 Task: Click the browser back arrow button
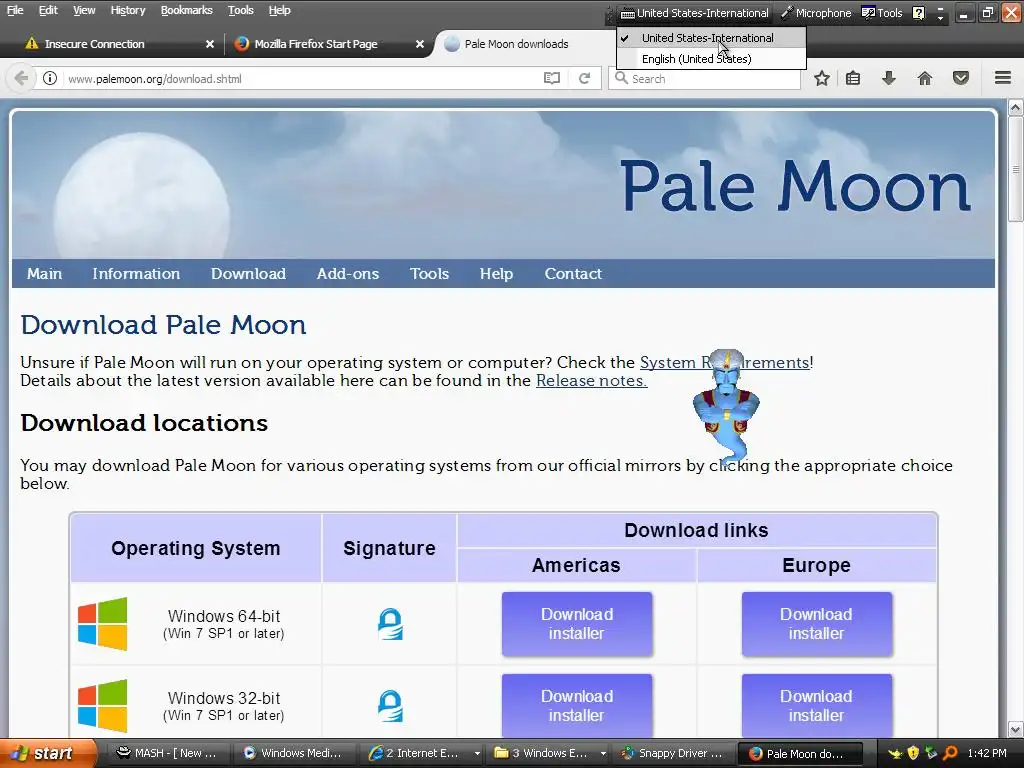click(x=21, y=78)
